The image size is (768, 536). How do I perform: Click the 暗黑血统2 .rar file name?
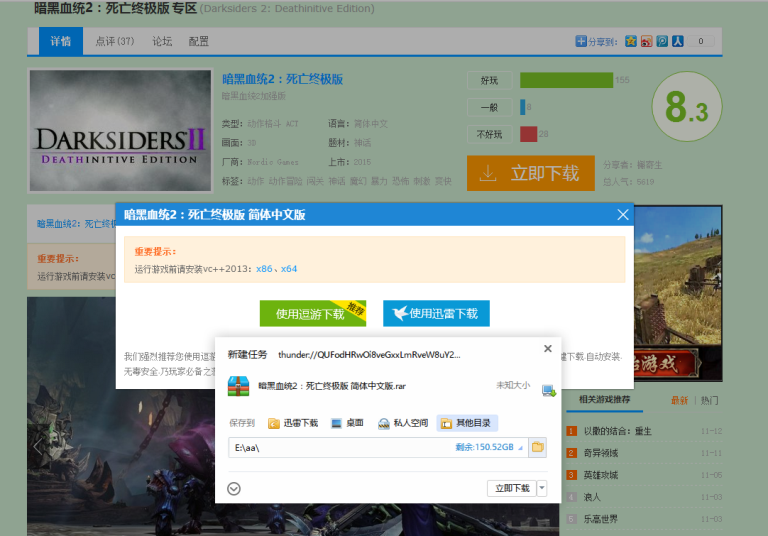pos(332,386)
